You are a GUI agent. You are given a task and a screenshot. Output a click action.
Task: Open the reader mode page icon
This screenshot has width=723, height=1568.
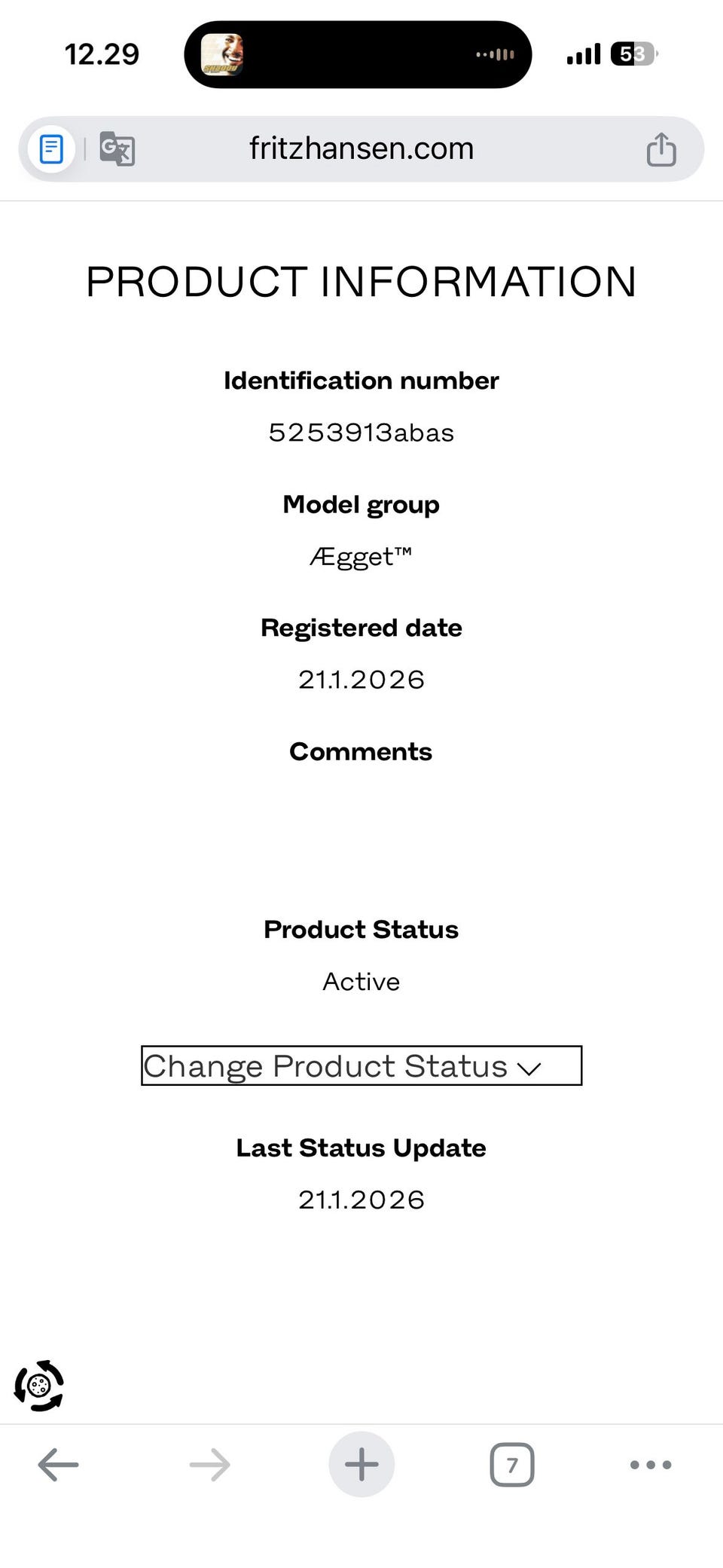[51, 149]
